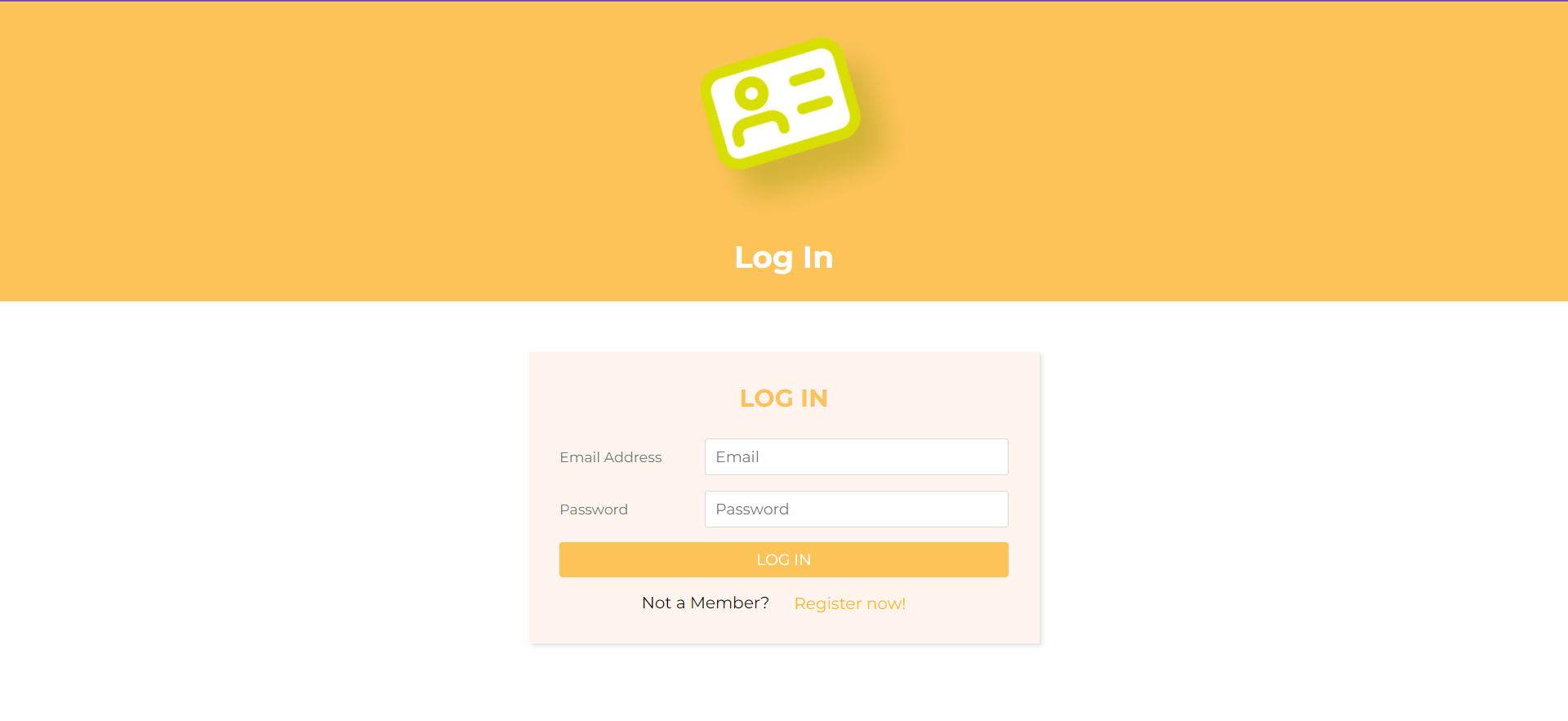The height and width of the screenshot is (721, 1568).
Task: Click the Not a Member? text
Action: tap(705, 603)
